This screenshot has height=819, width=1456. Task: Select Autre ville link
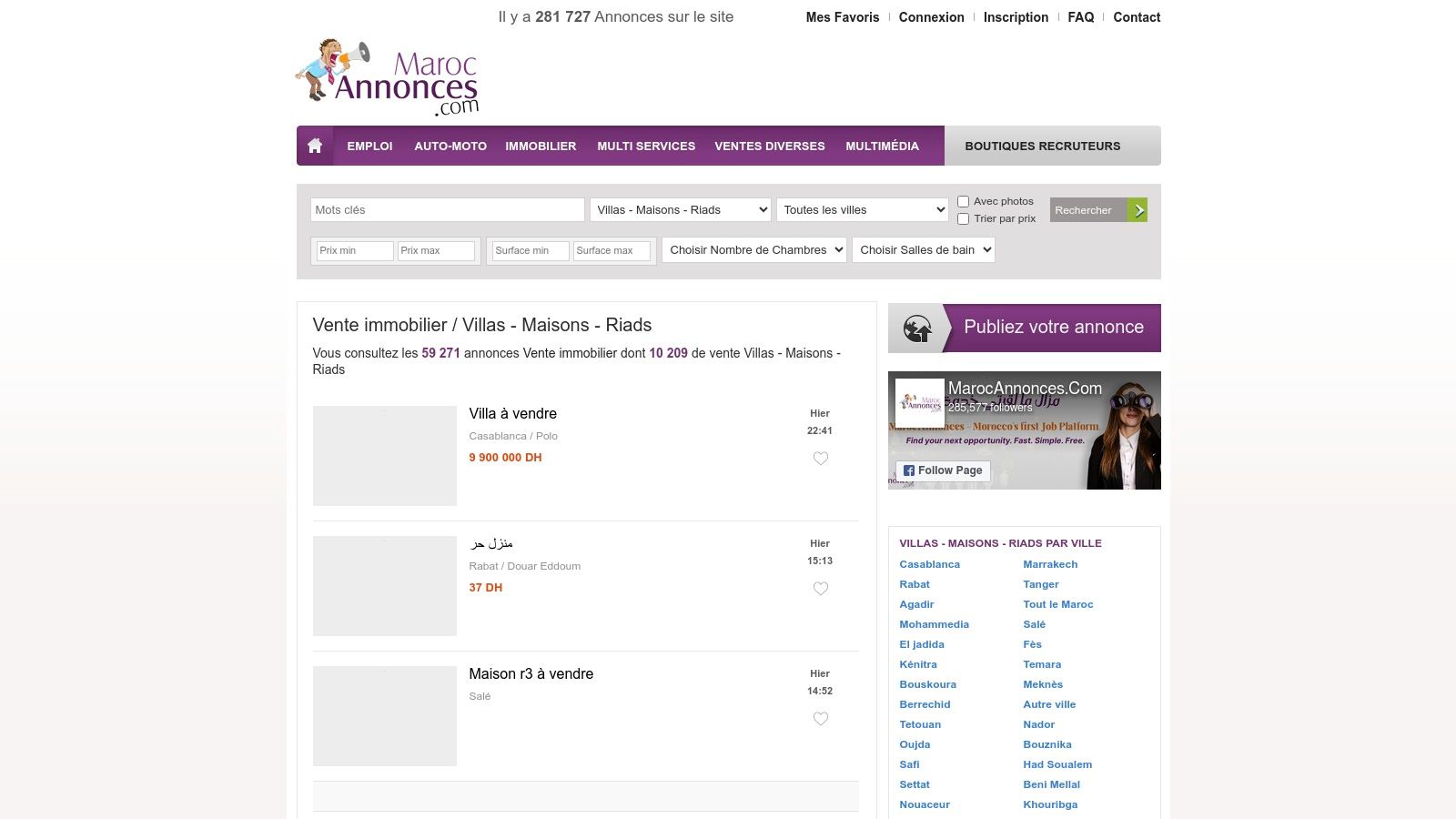point(1049,704)
